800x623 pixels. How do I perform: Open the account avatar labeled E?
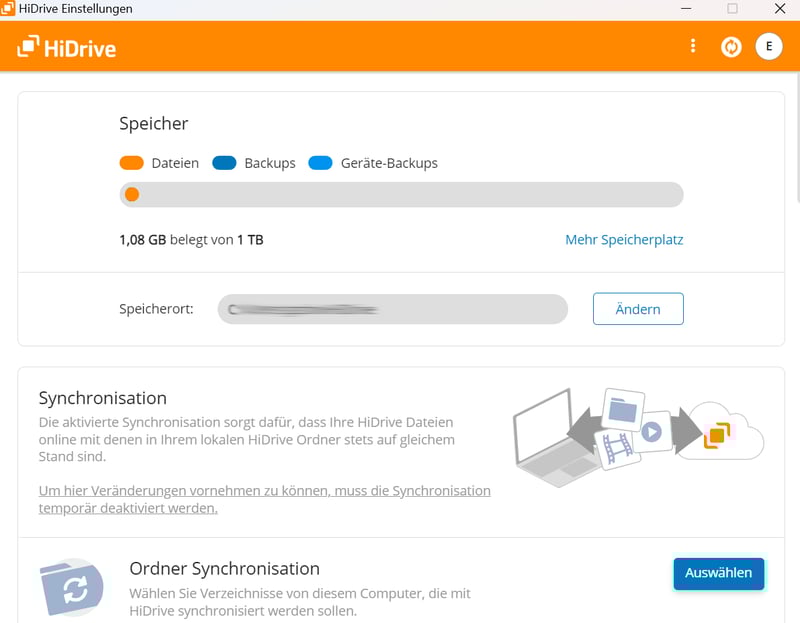769,46
